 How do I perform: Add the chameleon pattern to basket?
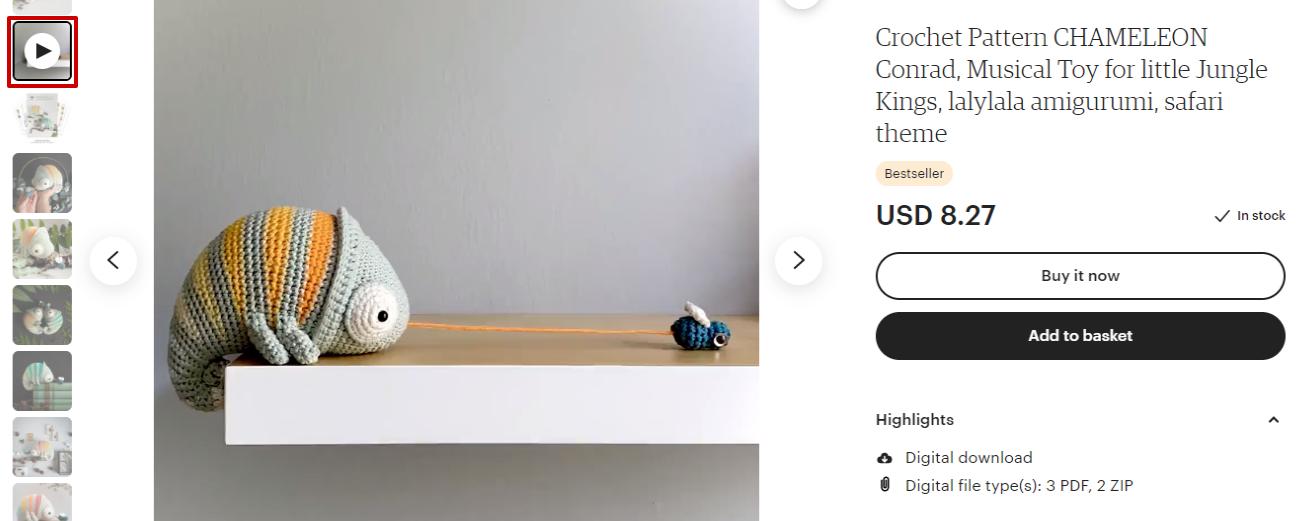click(1080, 336)
